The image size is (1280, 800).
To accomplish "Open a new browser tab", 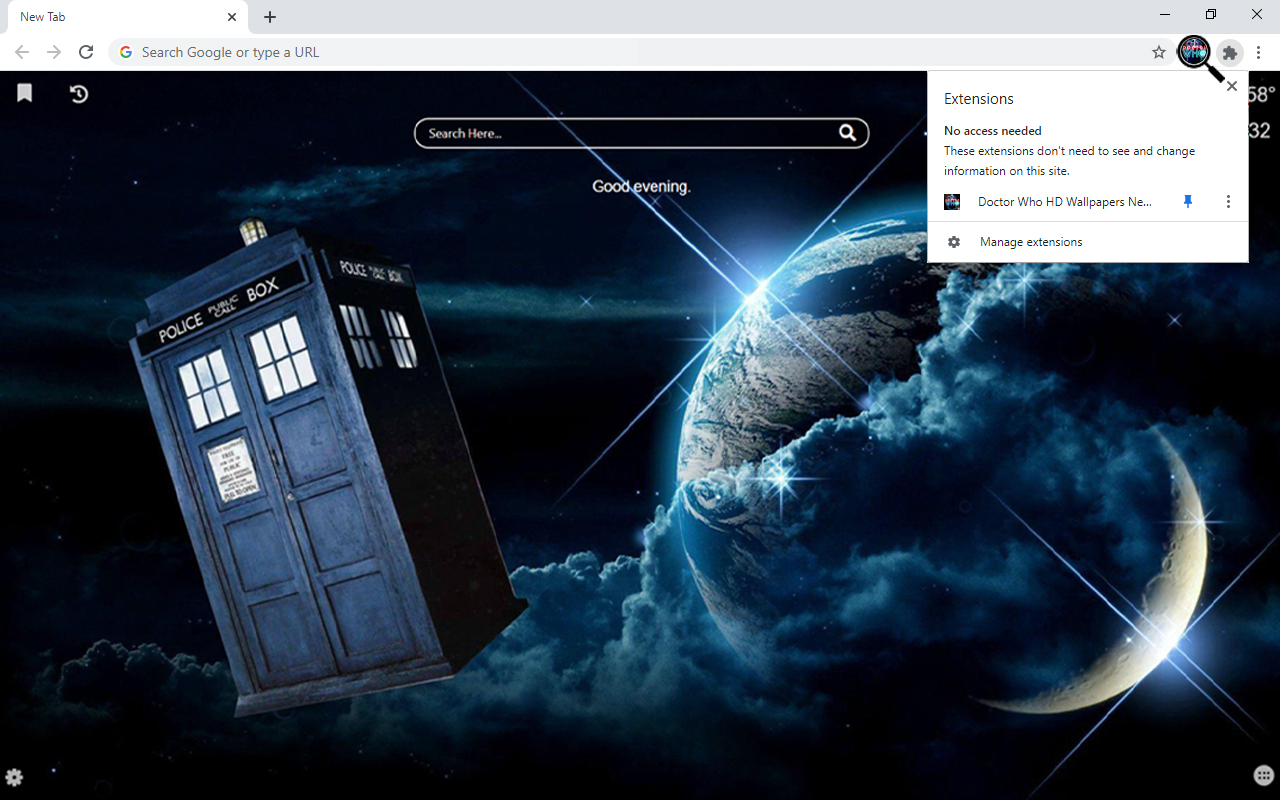I will (269, 16).
